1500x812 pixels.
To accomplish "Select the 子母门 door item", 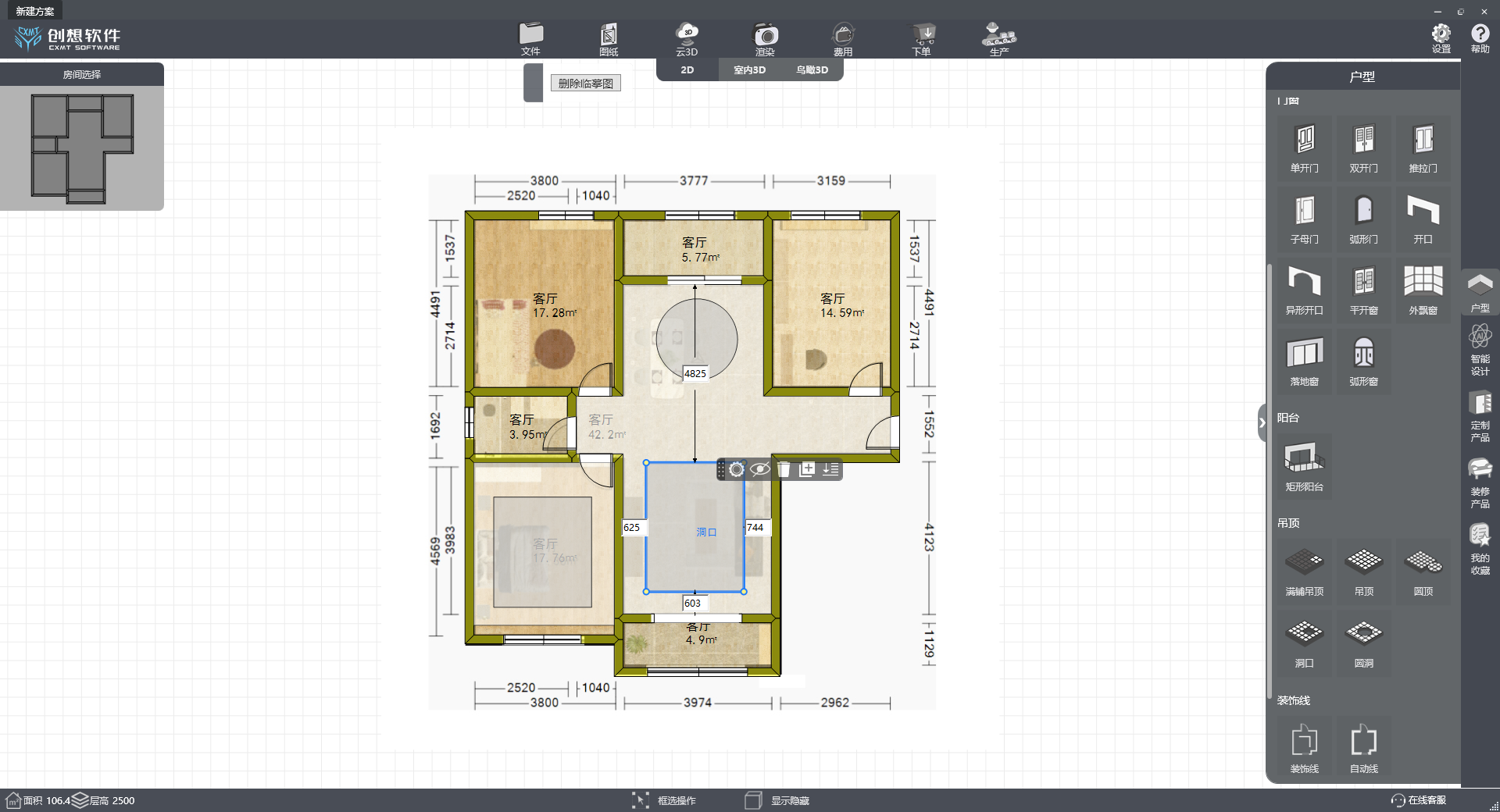I will click(1305, 219).
